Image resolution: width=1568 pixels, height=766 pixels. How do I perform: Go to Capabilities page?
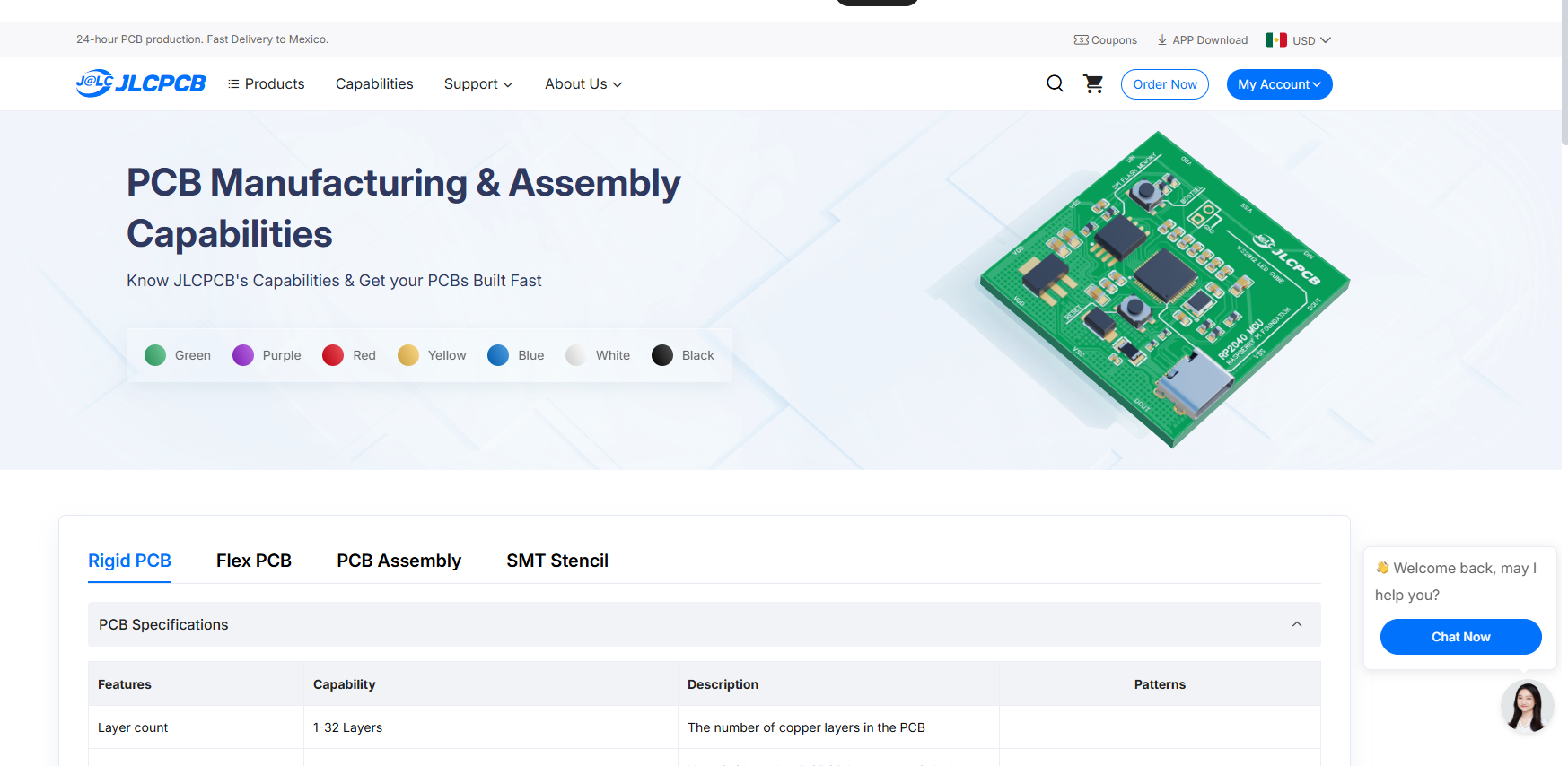point(374,83)
